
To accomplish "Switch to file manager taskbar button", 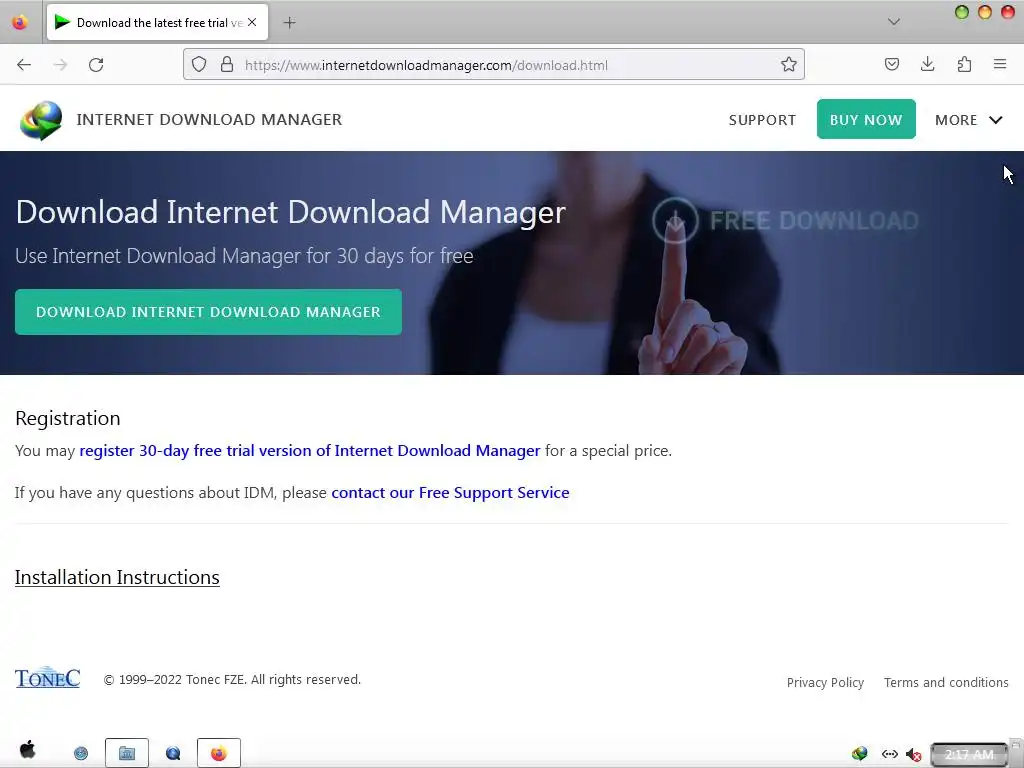I will (x=127, y=753).
